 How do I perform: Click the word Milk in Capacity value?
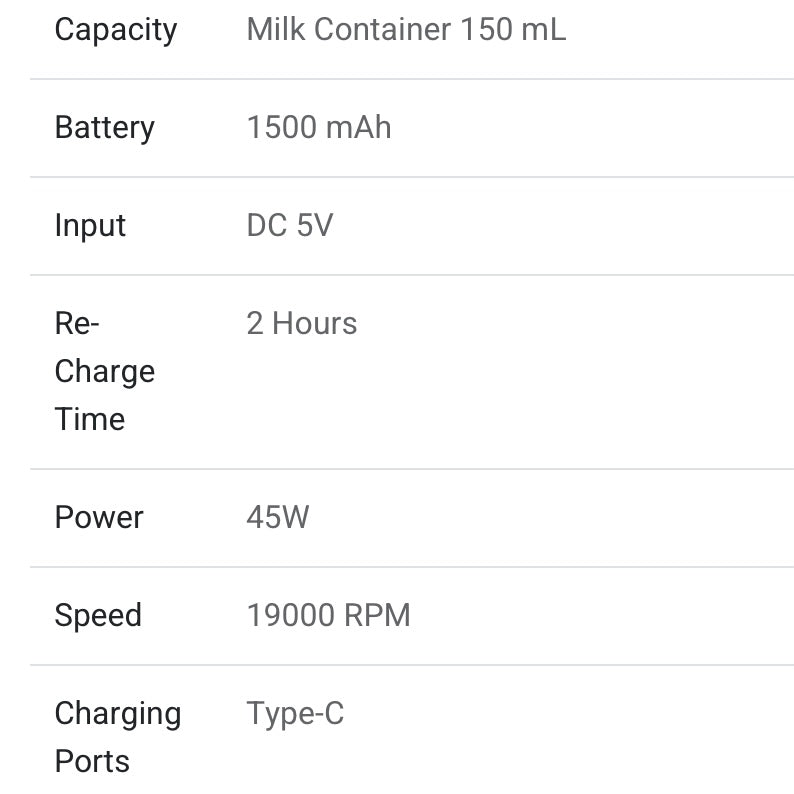click(275, 30)
